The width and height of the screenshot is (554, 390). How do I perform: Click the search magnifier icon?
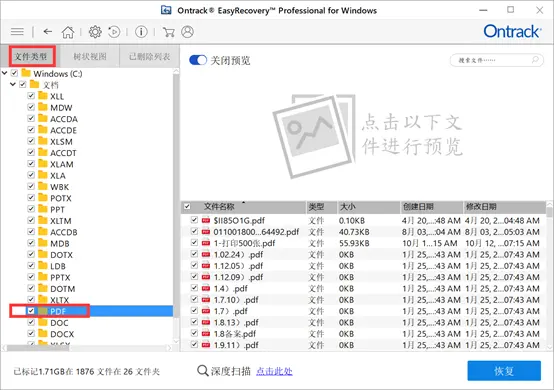click(x=535, y=60)
